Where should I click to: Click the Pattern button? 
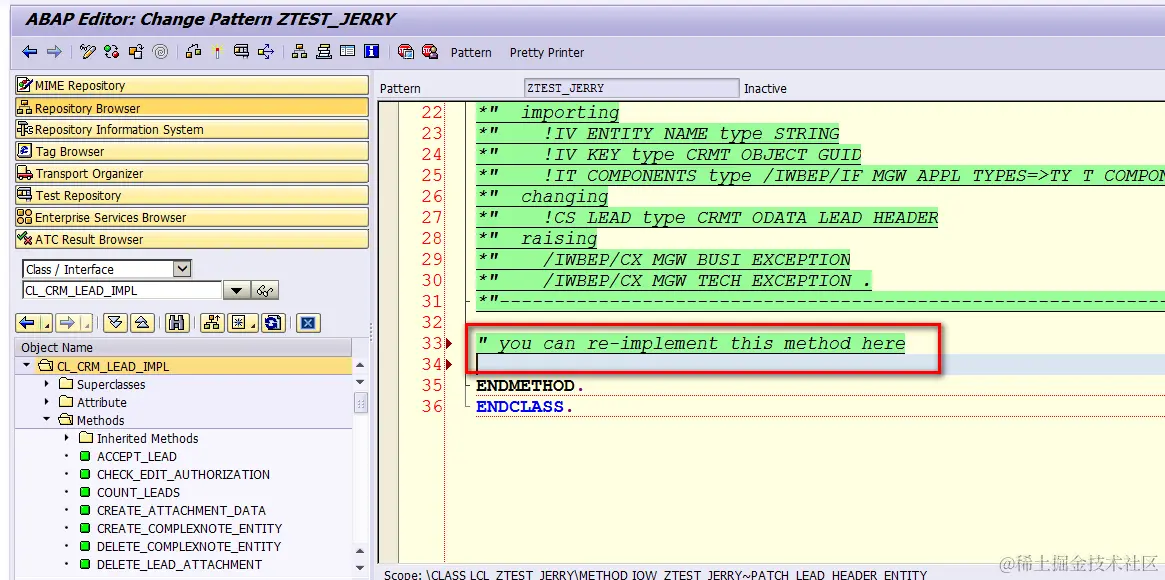471,53
